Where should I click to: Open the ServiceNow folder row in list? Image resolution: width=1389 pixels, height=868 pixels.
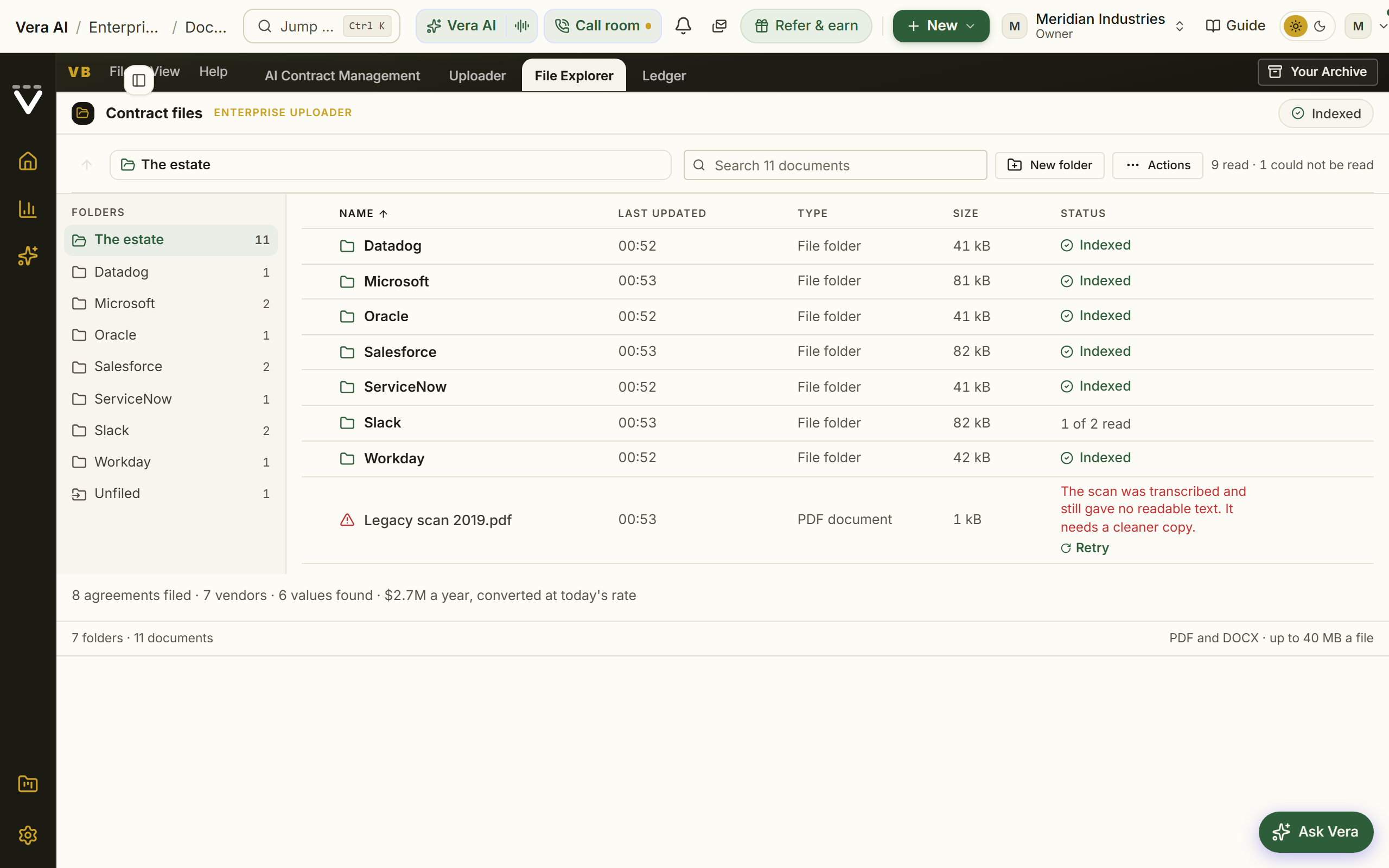coord(837,387)
